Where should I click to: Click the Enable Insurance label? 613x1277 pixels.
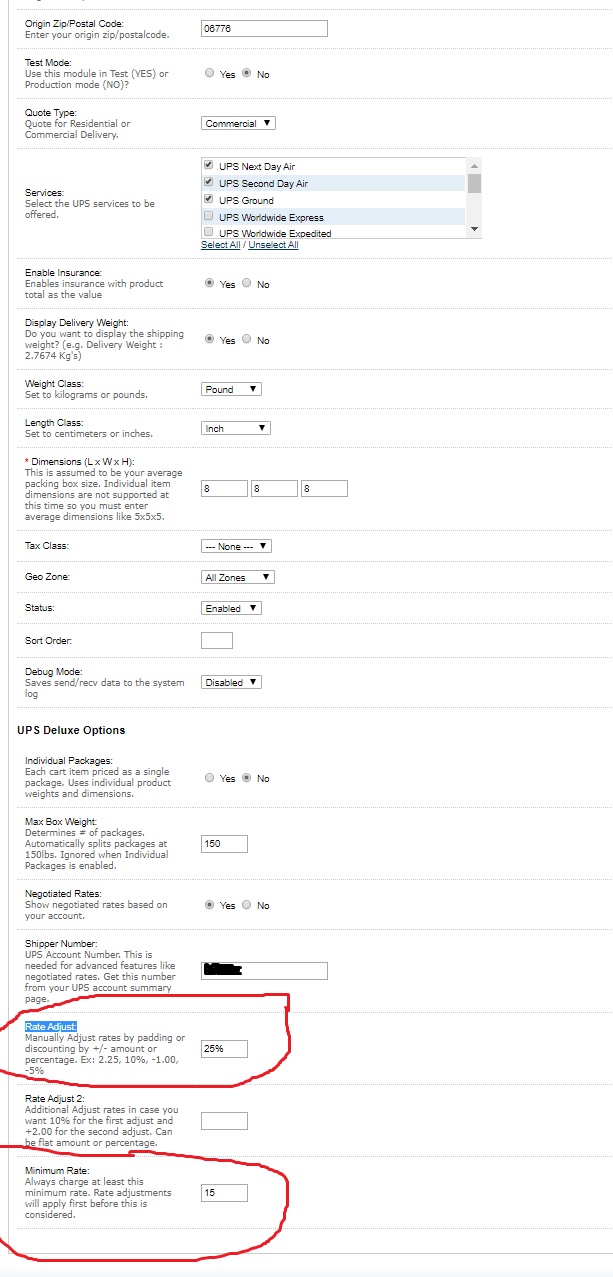pyautogui.click(x=63, y=272)
